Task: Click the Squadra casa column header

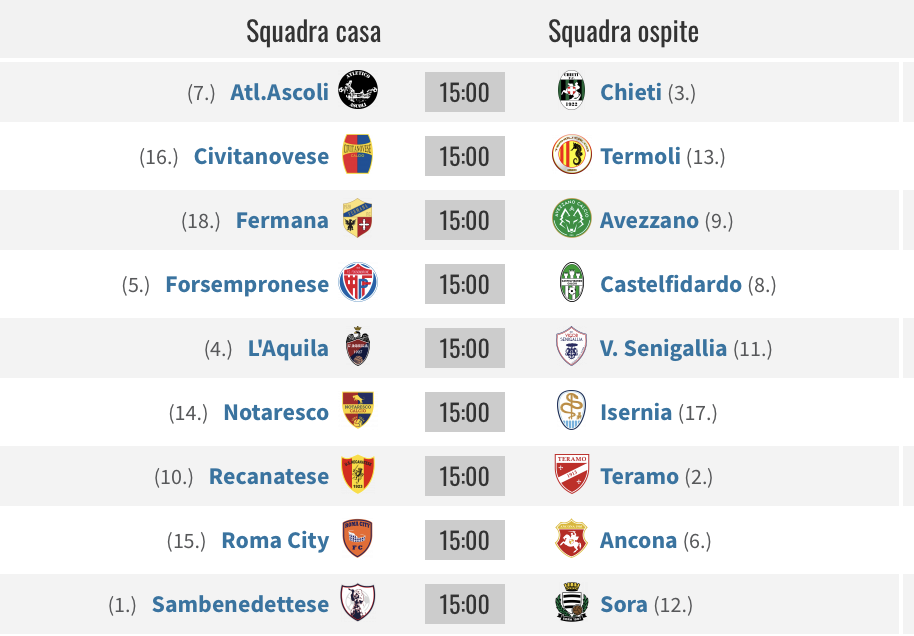Action: (313, 31)
